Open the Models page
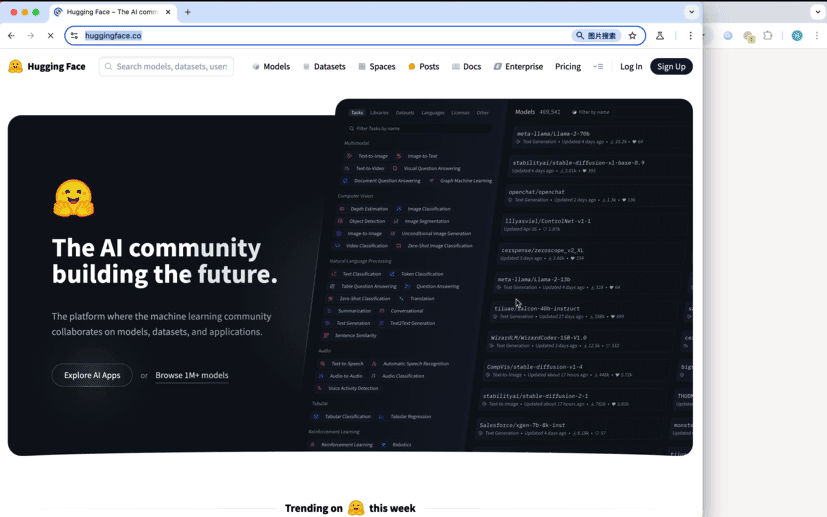The image size is (827, 517). (271, 66)
